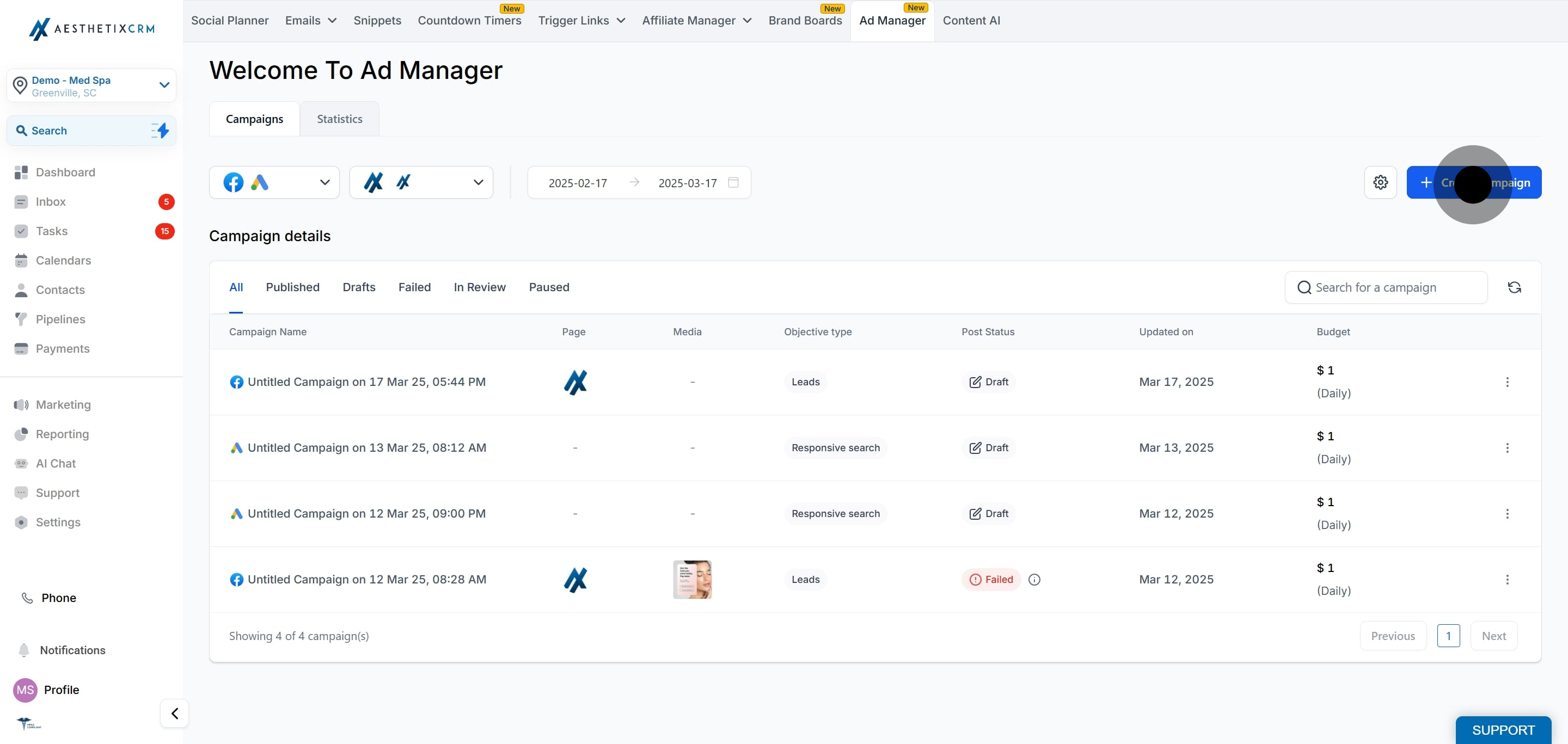Collapse the sidebar with the arrow button

coord(175,713)
